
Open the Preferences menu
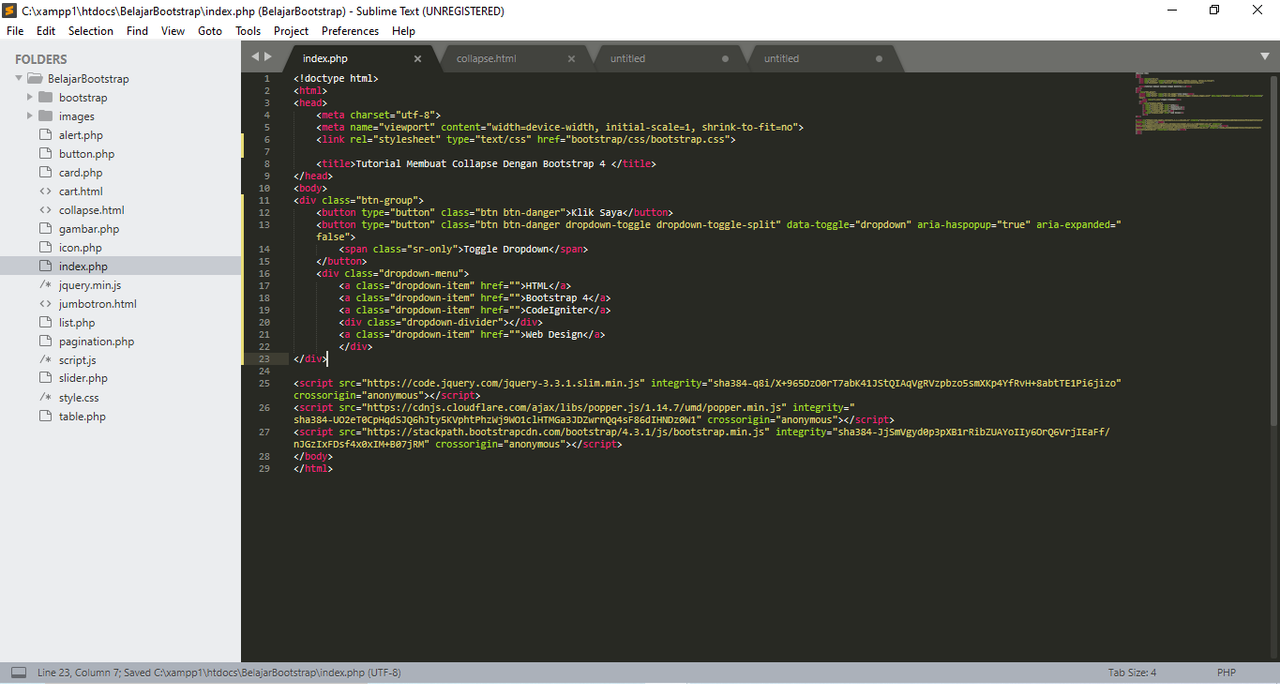point(350,31)
